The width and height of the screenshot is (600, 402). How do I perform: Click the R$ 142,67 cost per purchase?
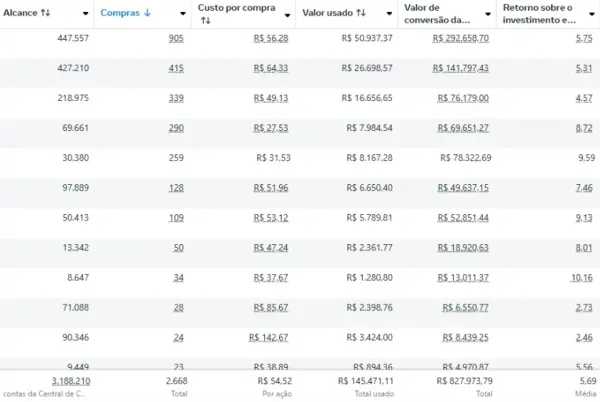(x=268, y=338)
